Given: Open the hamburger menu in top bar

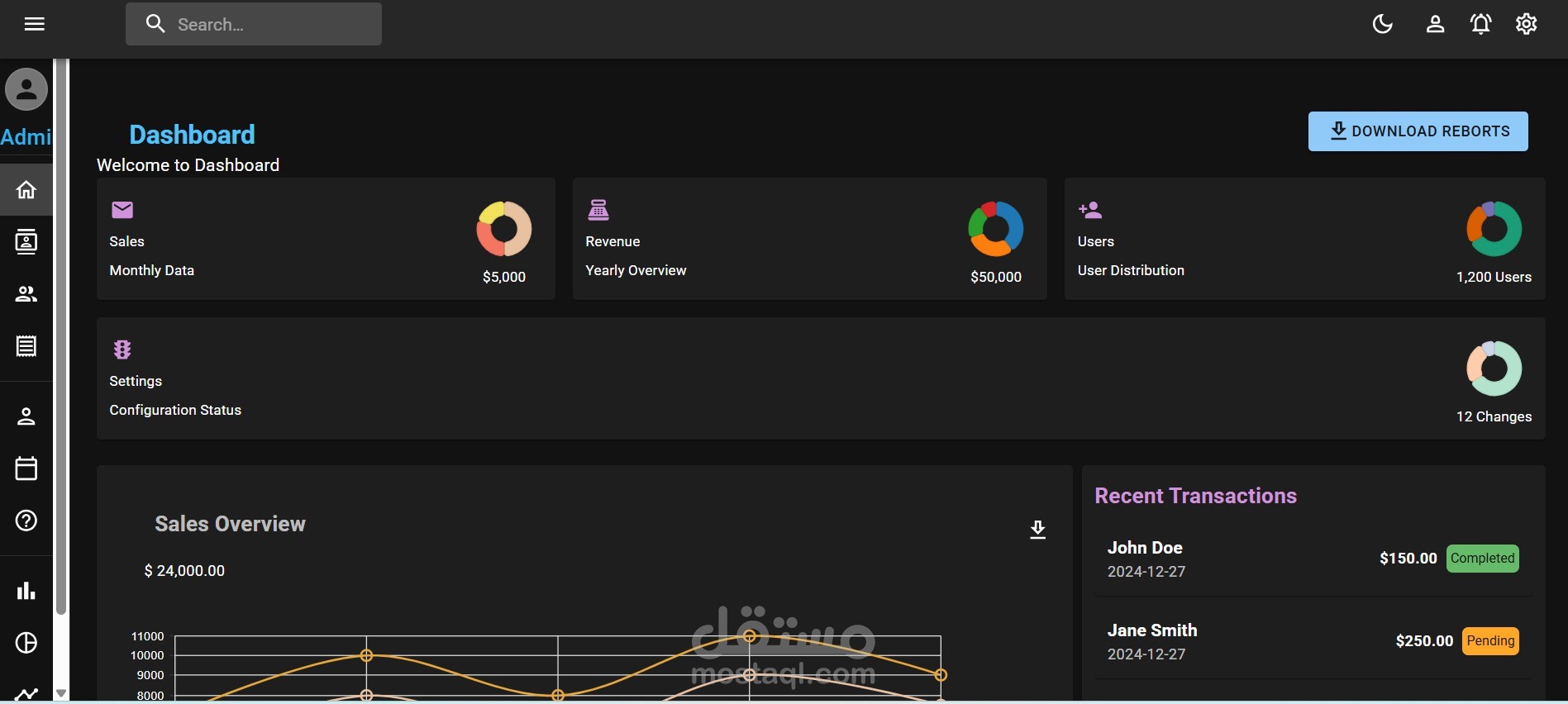Looking at the screenshot, I should [35, 24].
